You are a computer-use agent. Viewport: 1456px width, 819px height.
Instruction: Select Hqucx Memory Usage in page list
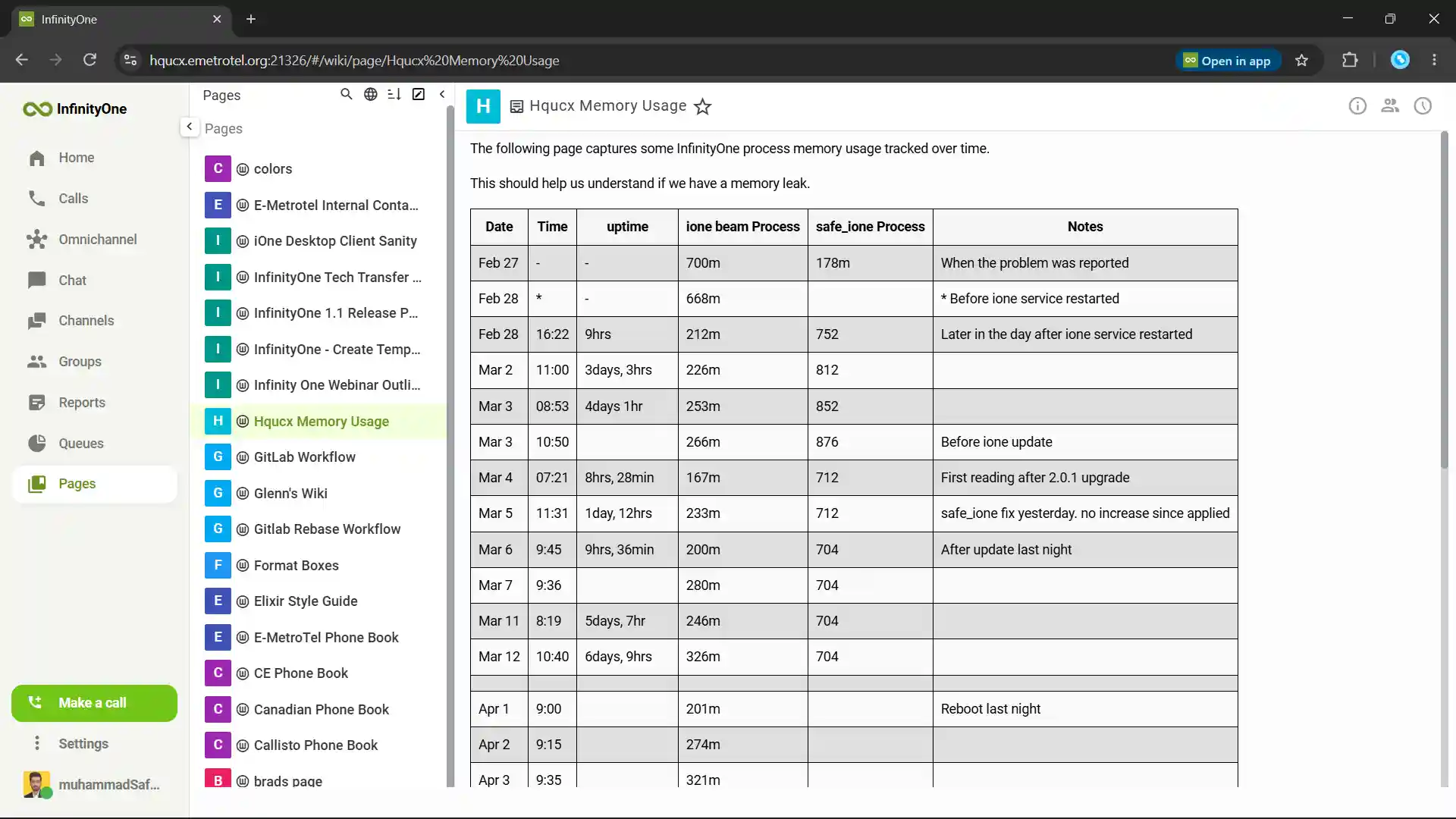point(318,422)
